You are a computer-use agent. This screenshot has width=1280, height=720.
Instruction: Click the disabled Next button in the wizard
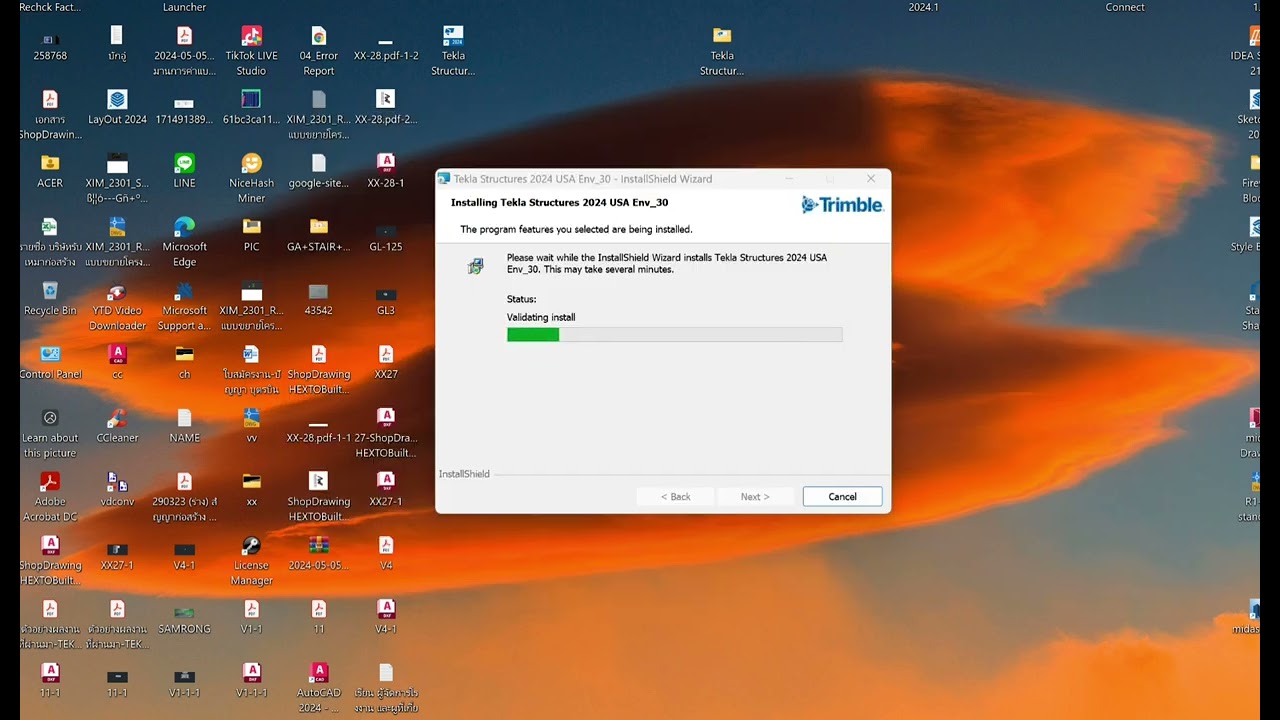coord(755,497)
